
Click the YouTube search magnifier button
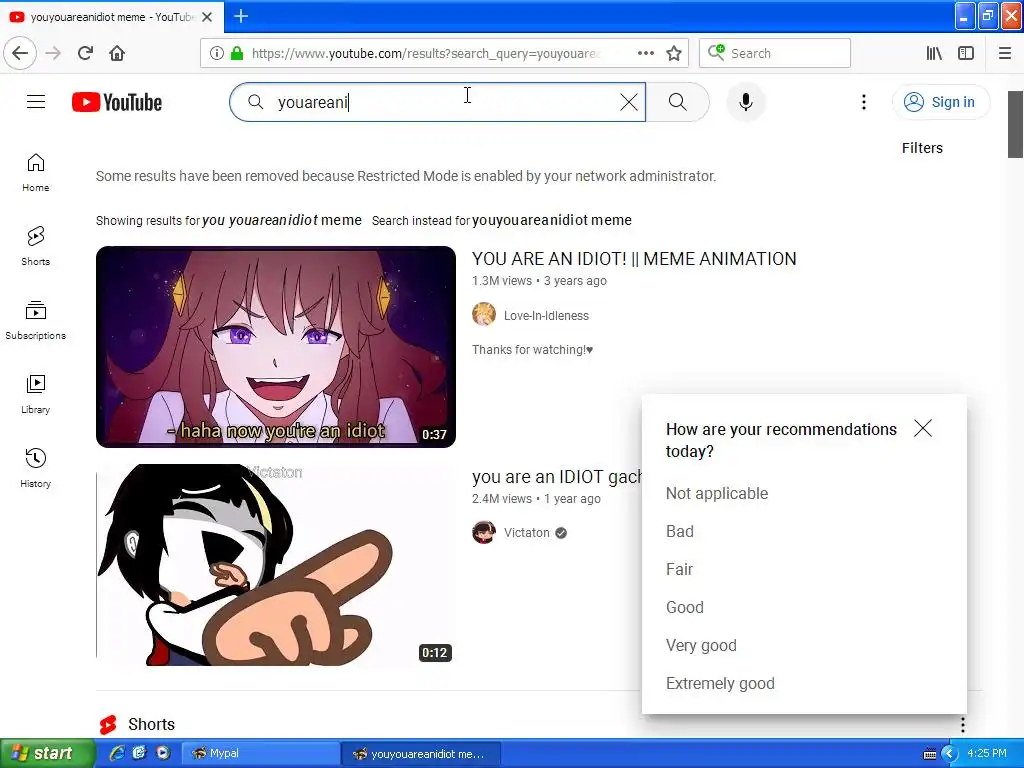678,102
